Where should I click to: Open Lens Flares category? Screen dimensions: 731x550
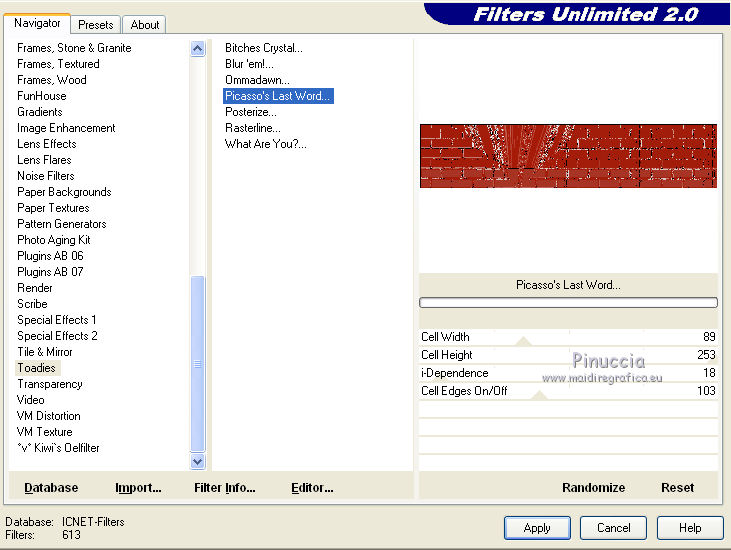[44, 160]
